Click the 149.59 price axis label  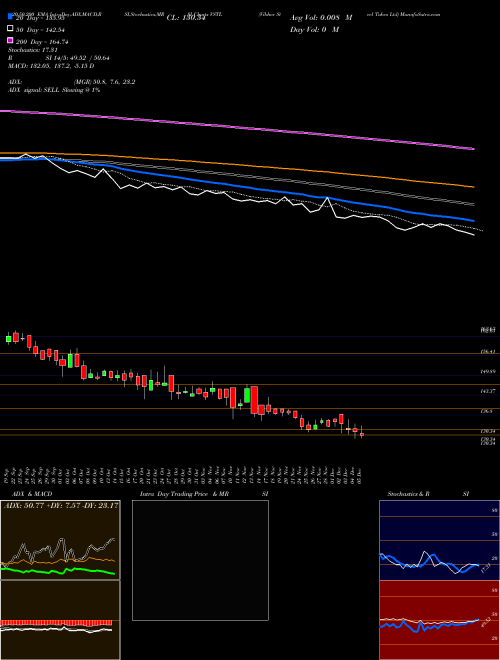click(489, 372)
